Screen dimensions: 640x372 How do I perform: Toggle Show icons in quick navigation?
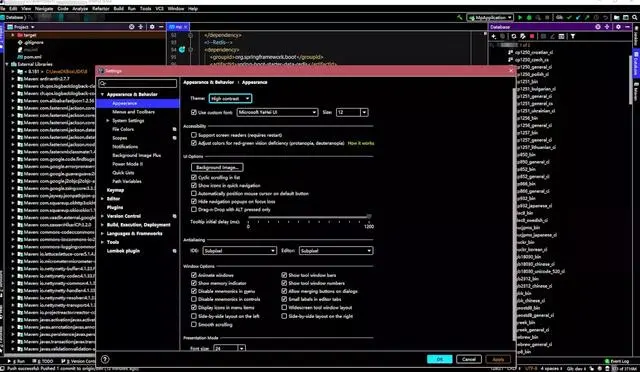tap(194, 185)
